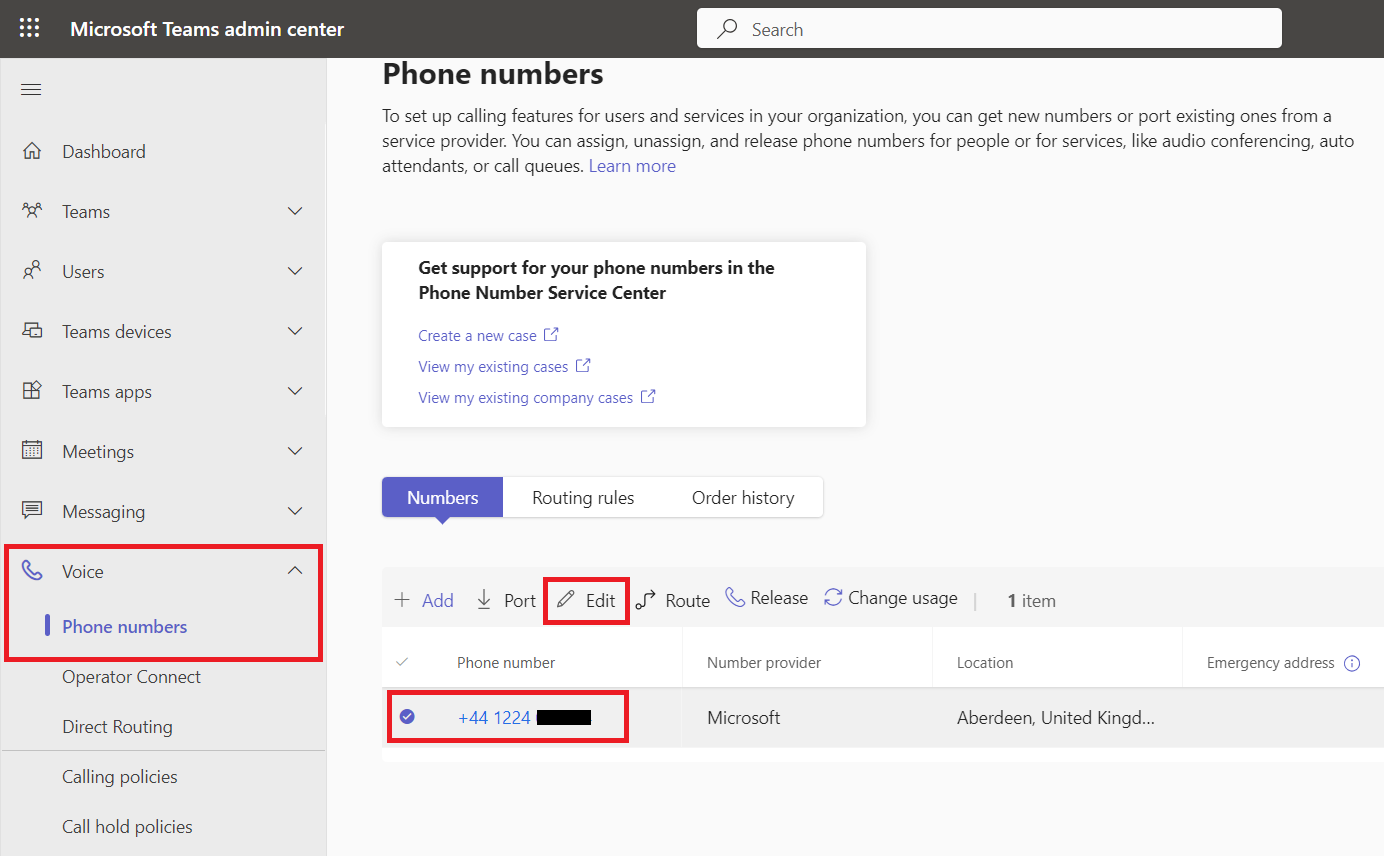Expand the Teams apps section chevron

pyautogui.click(x=295, y=391)
